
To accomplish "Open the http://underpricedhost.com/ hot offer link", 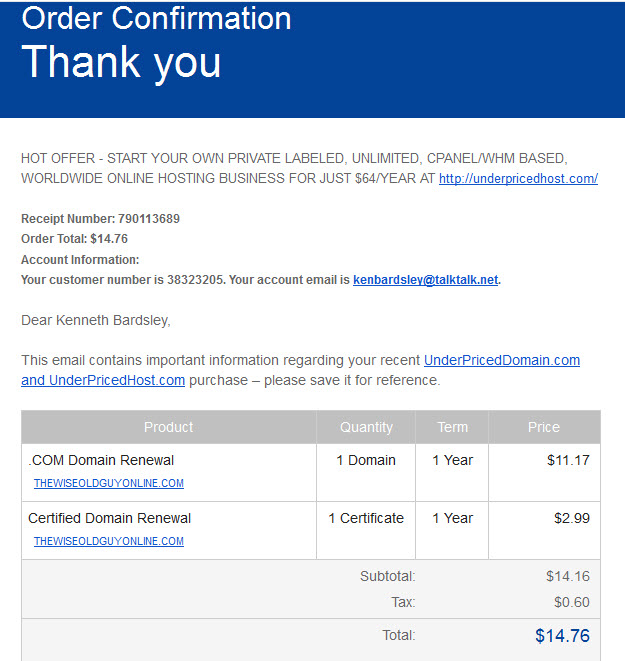I will pyautogui.click(x=518, y=179).
